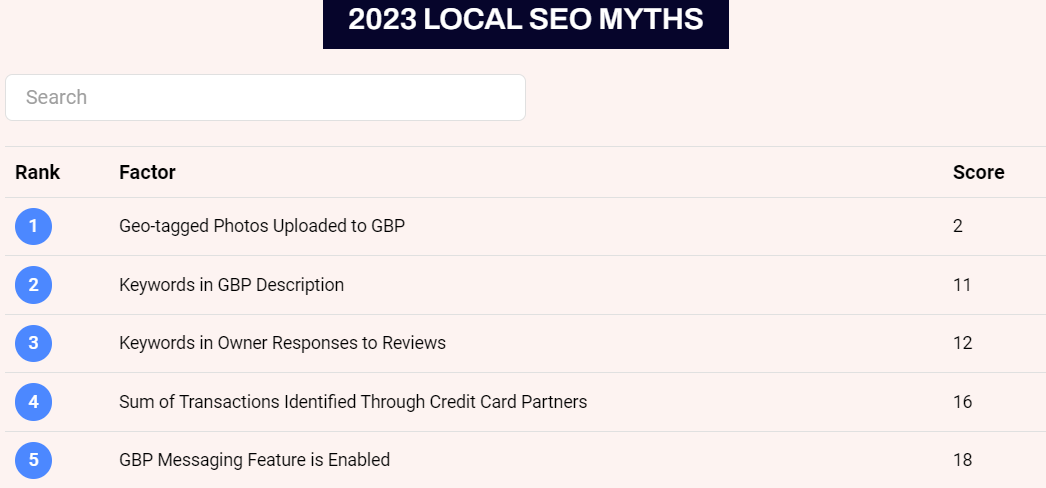1046x488 pixels.
Task: Click the Search input field
Action: 265,97
